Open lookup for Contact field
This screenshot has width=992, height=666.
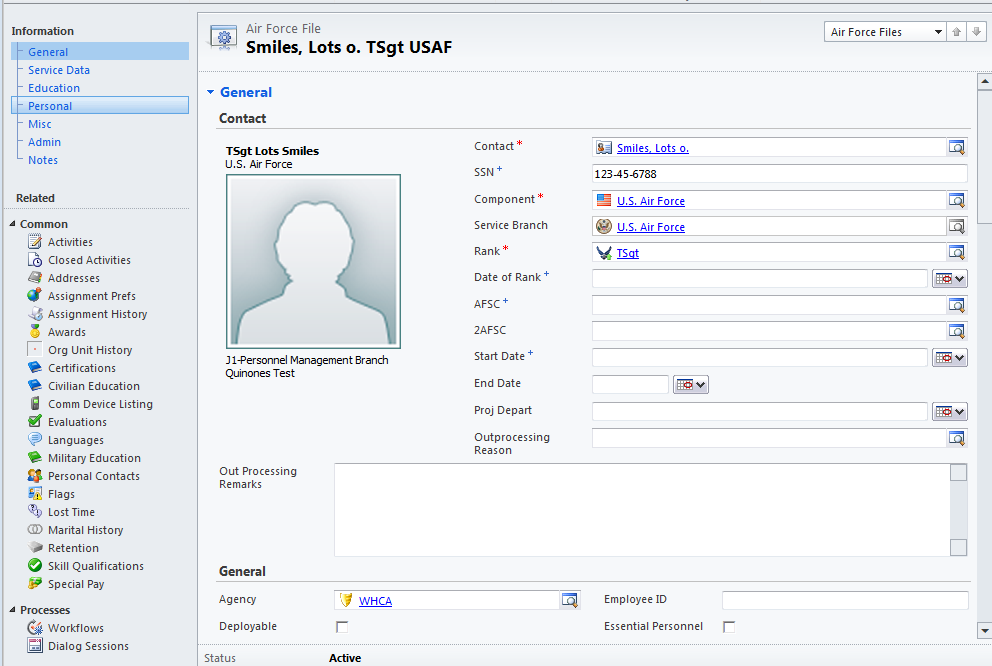(957, 147)
